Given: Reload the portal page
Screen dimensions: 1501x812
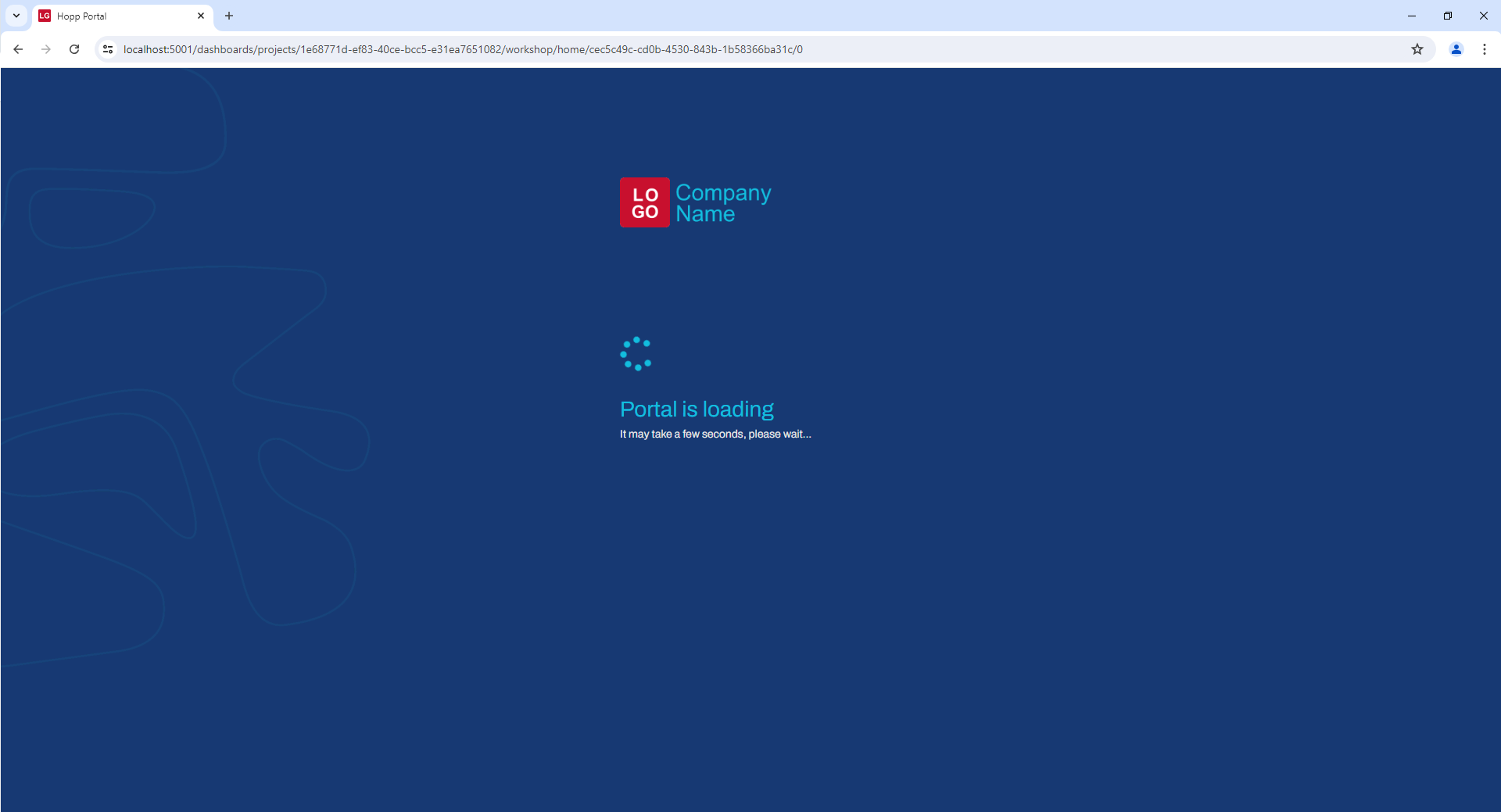Looking at the screenshot, I should [74, 49].
